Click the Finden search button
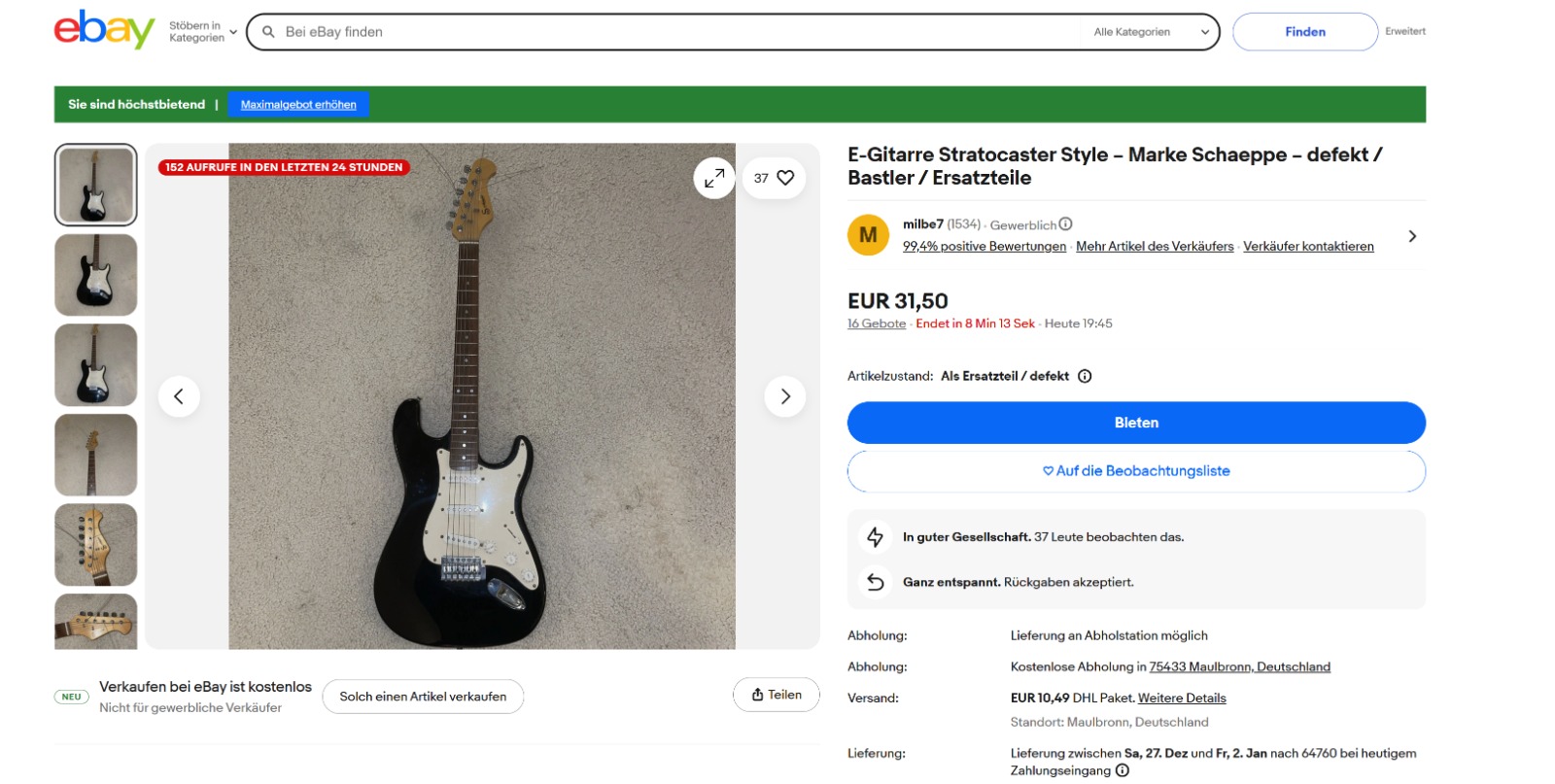1555x784 pixels. tap(1304, 32)
